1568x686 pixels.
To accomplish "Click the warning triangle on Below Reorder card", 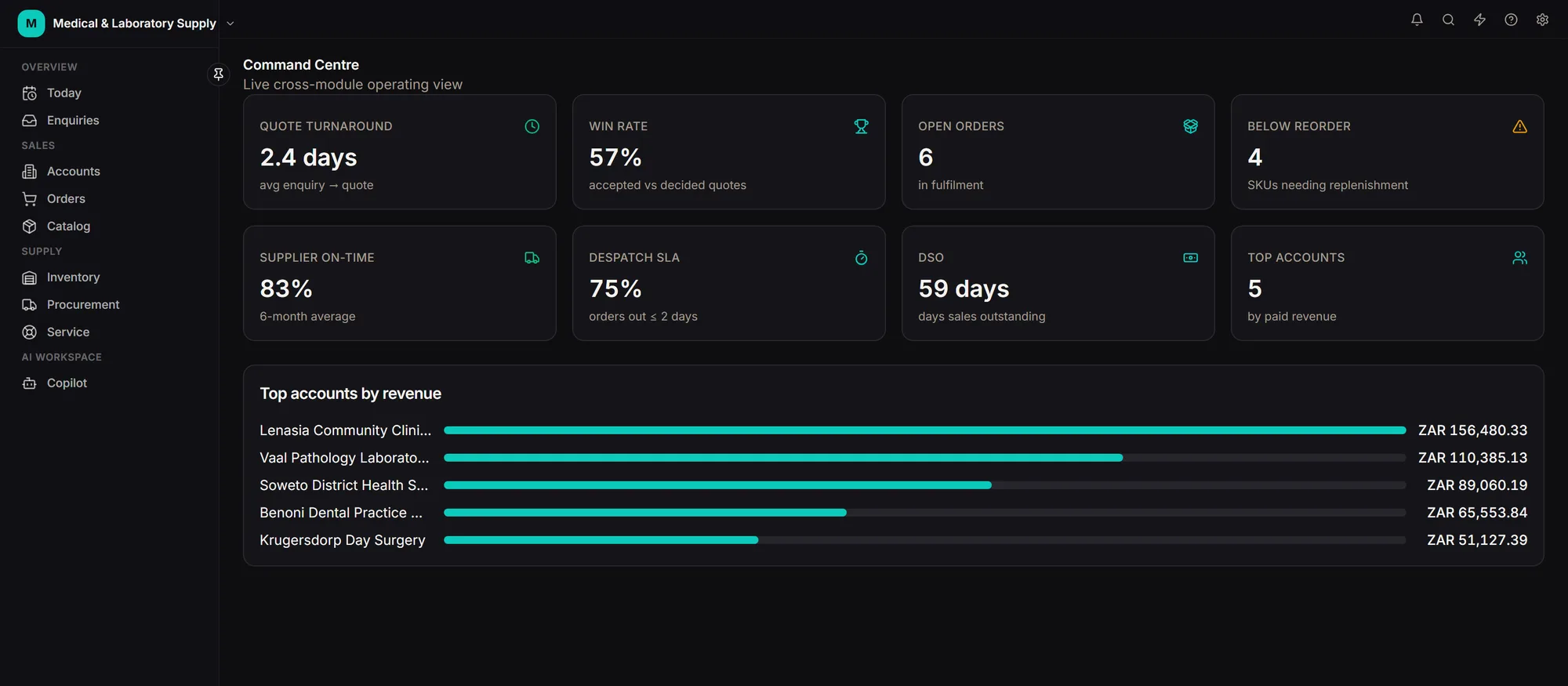I will coord(1519,126).
